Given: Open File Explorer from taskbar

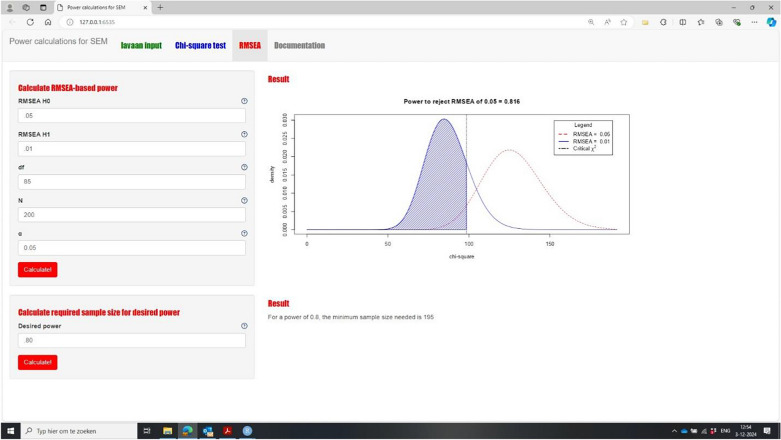Looking at the screenshot, I should [x=167, y=431].
